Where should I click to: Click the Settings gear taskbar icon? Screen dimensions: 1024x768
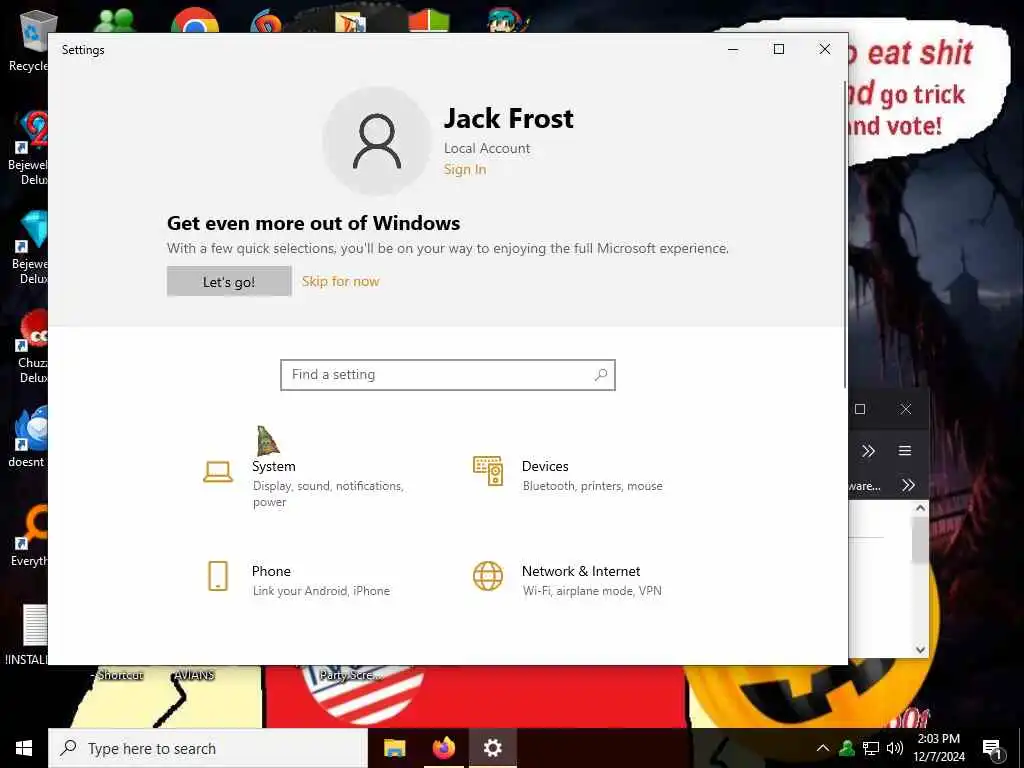tap(492, 748)
